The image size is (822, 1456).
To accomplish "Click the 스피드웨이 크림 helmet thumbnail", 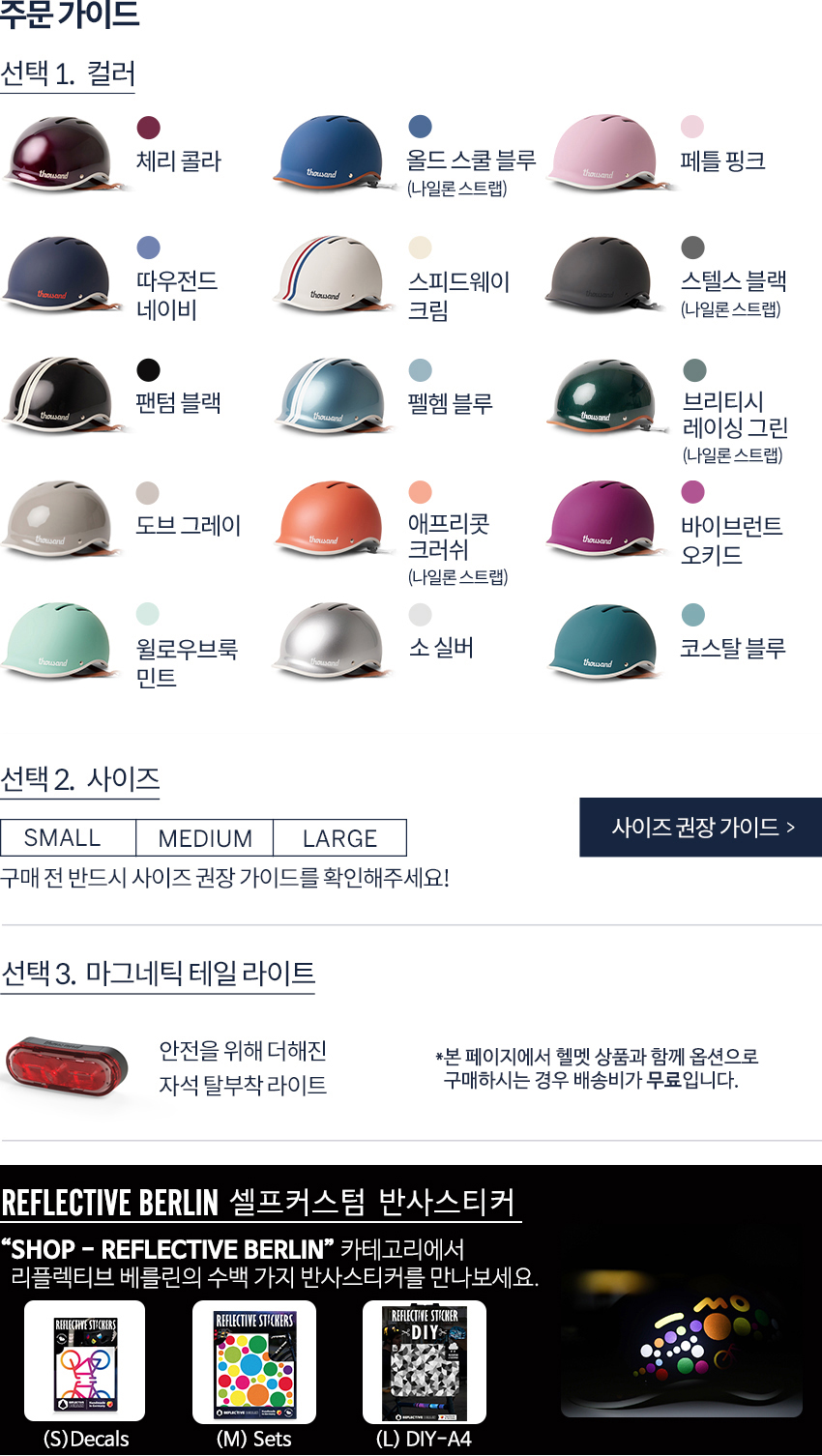I will (333, 276).
